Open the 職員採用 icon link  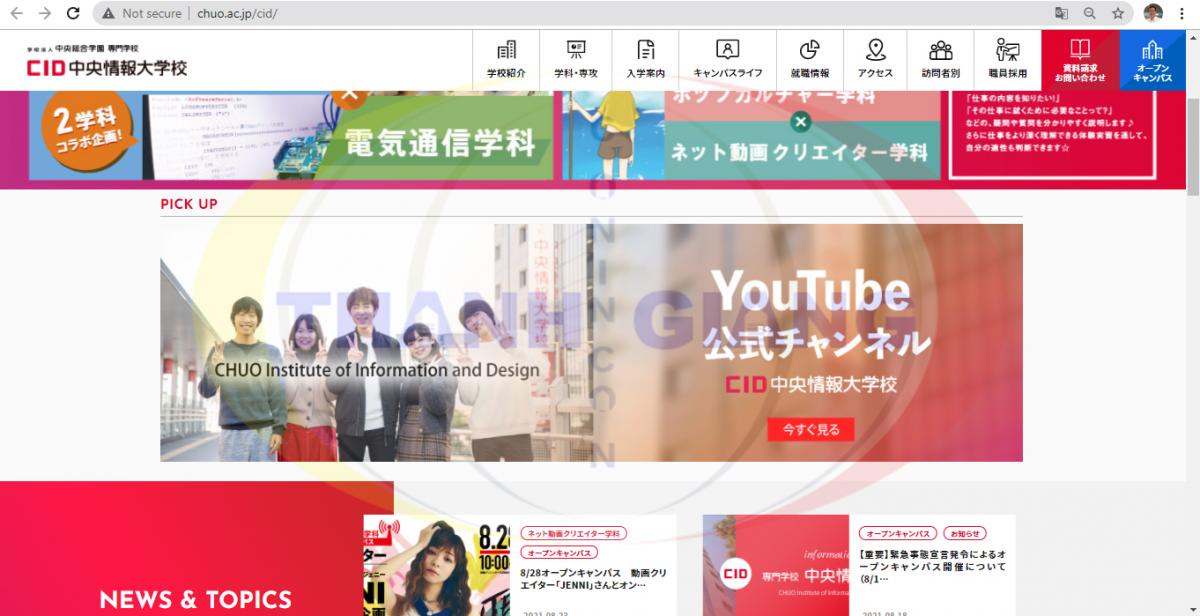(x=1007, y=60)
